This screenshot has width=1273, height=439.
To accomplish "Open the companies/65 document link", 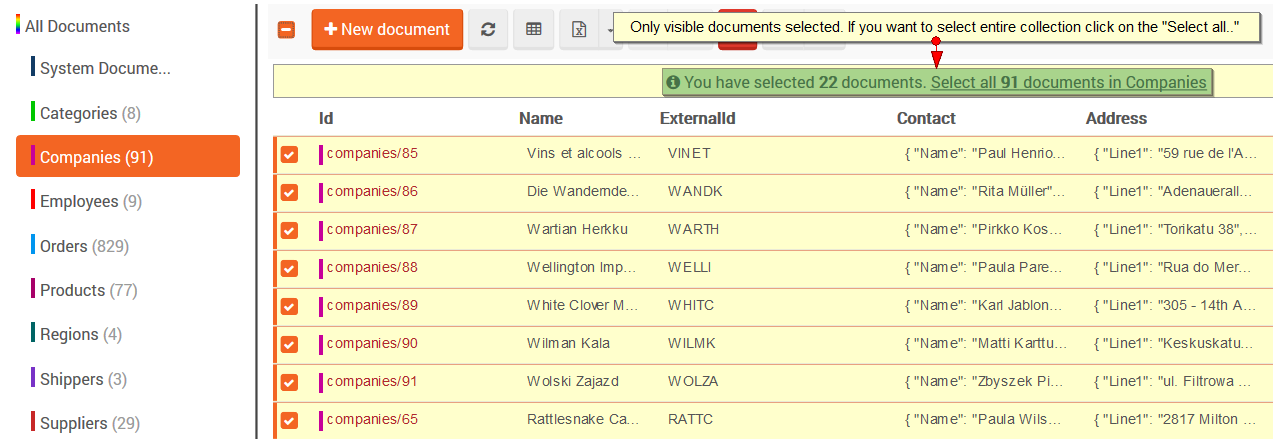I will tap(372, 419).
